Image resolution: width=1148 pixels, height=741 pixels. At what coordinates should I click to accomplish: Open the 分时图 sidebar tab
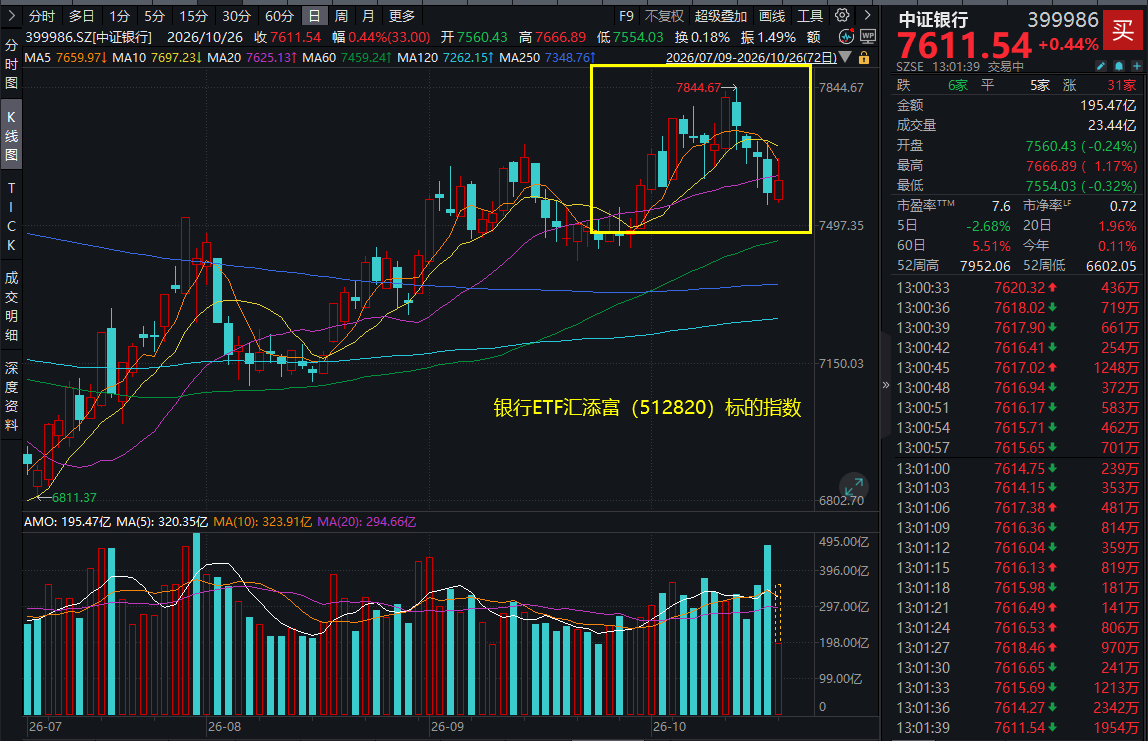[x=11, y=64]
